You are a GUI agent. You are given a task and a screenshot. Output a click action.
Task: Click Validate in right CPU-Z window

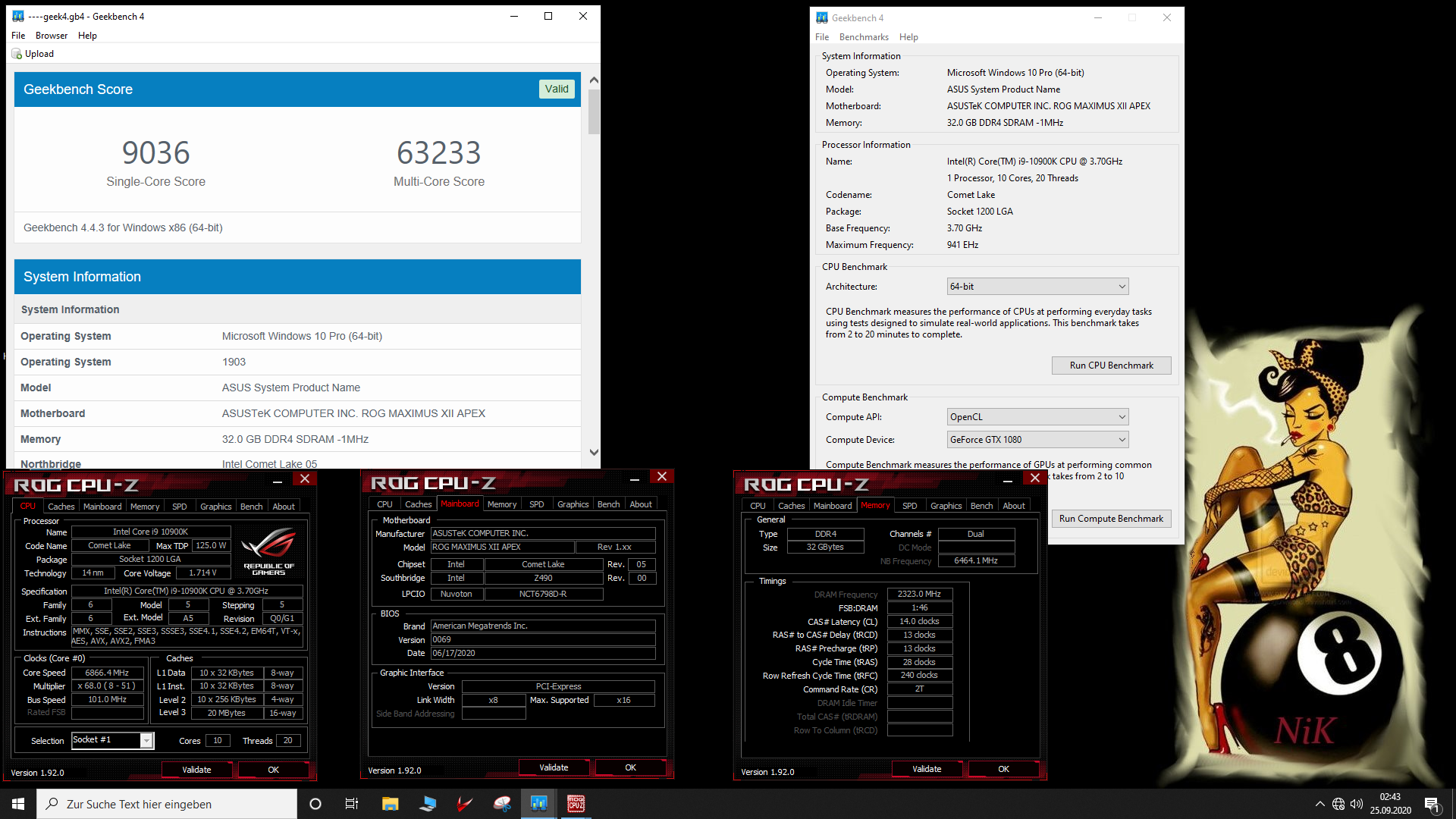click(x=927, y=769)
